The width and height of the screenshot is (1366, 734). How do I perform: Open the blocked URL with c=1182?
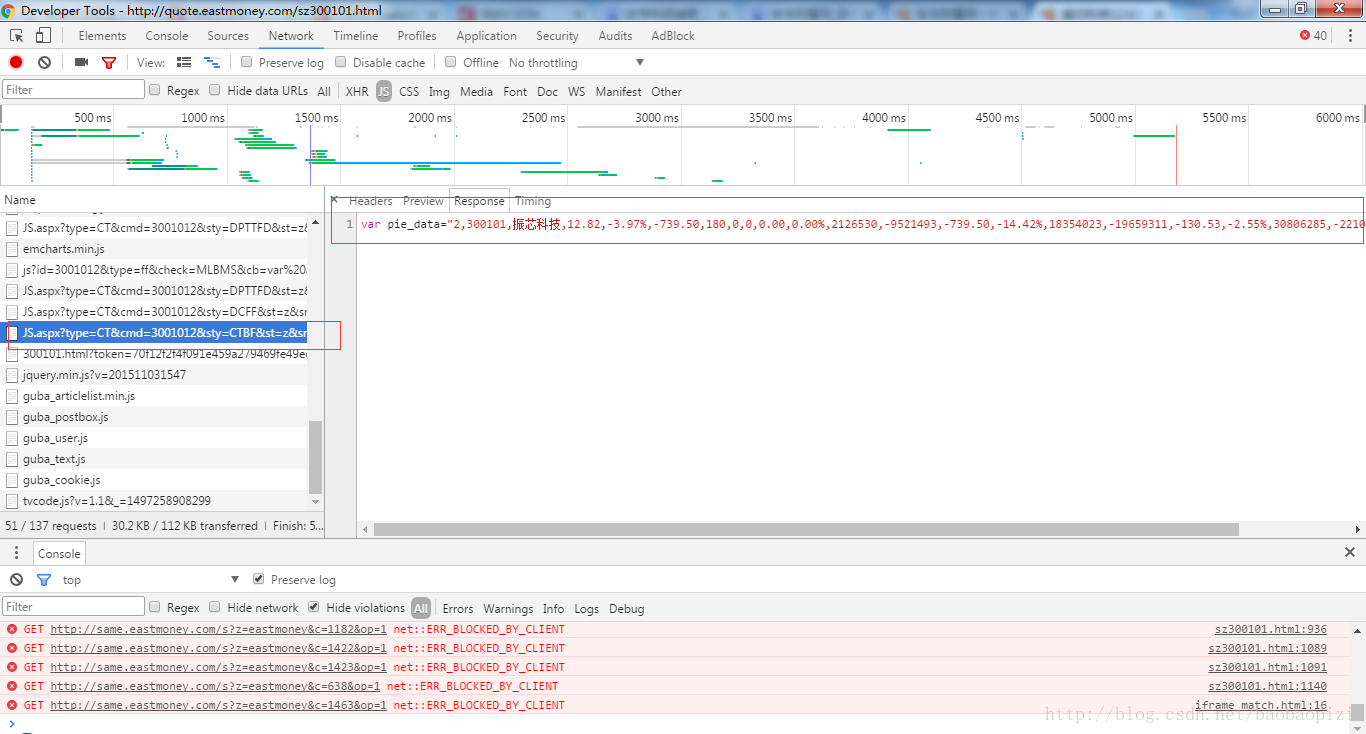[x=218, y=629]
